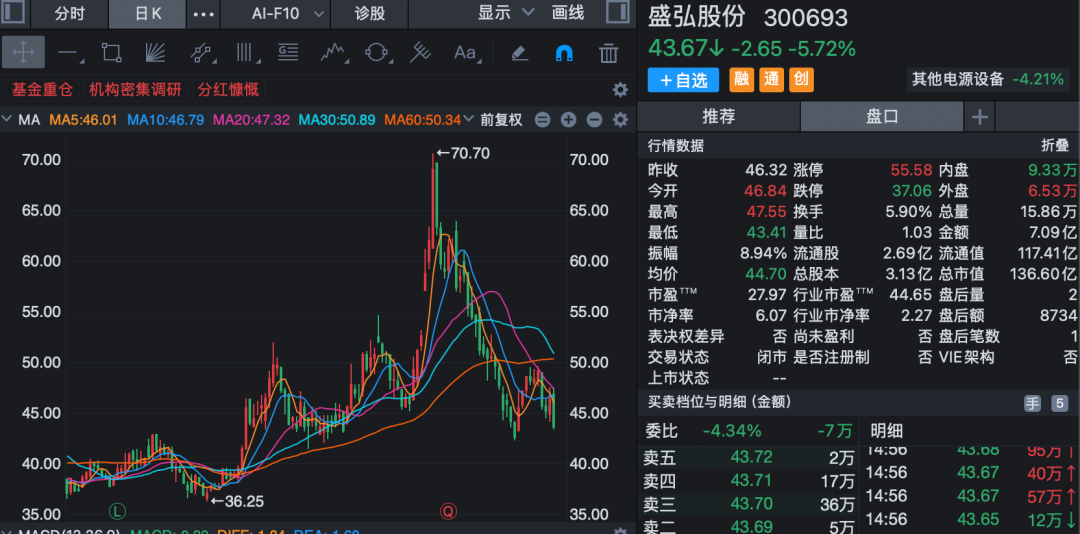This screenshot has height=534, width=1080.
Task: Click the 卖四 43.71 order row
Action: click(x=749, y=480)
